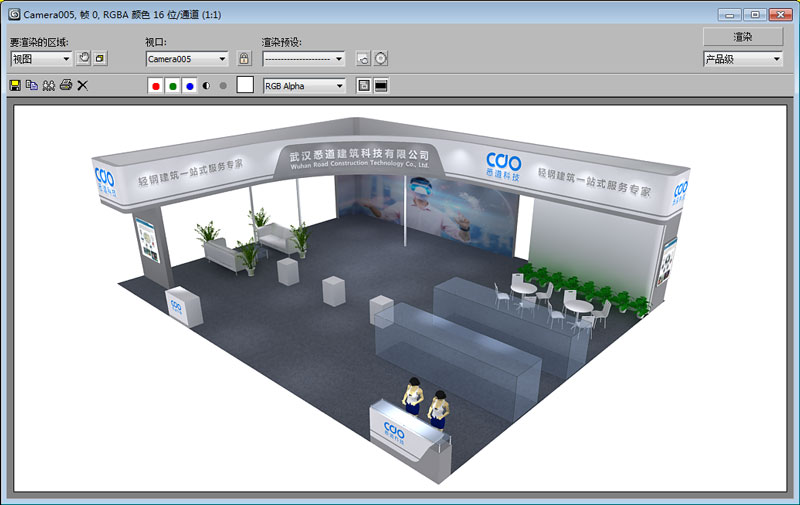Click the white color swatch
This screenshot has width=800, height=505.
tap(245, 86)
